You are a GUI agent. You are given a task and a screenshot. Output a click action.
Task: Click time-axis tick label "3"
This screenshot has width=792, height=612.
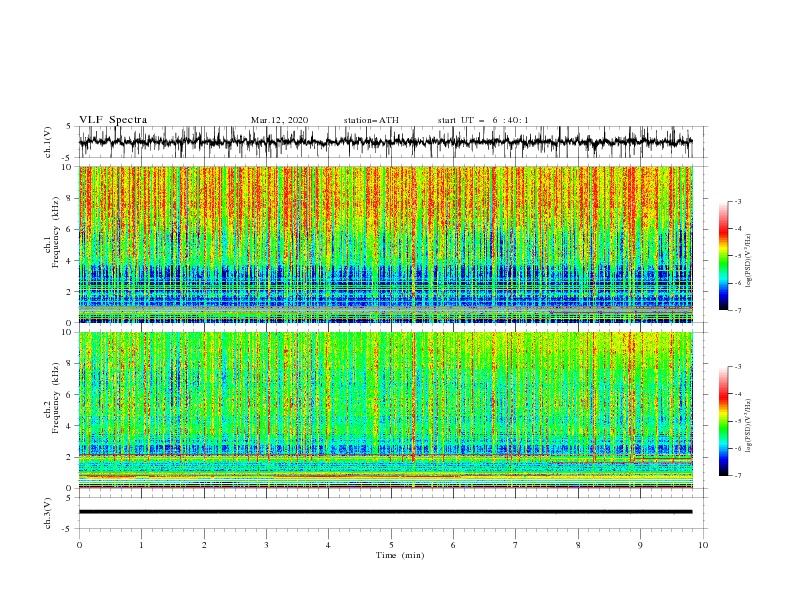(266, 545)
